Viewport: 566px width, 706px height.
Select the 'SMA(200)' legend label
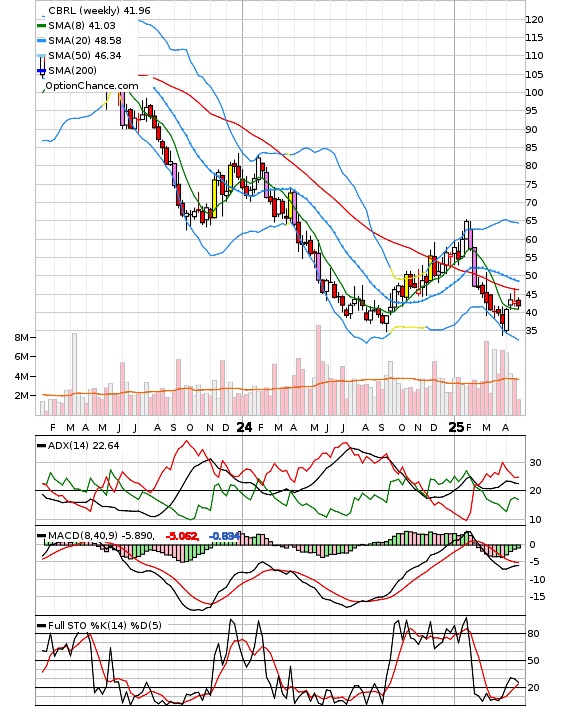click(x=72, y=70)
